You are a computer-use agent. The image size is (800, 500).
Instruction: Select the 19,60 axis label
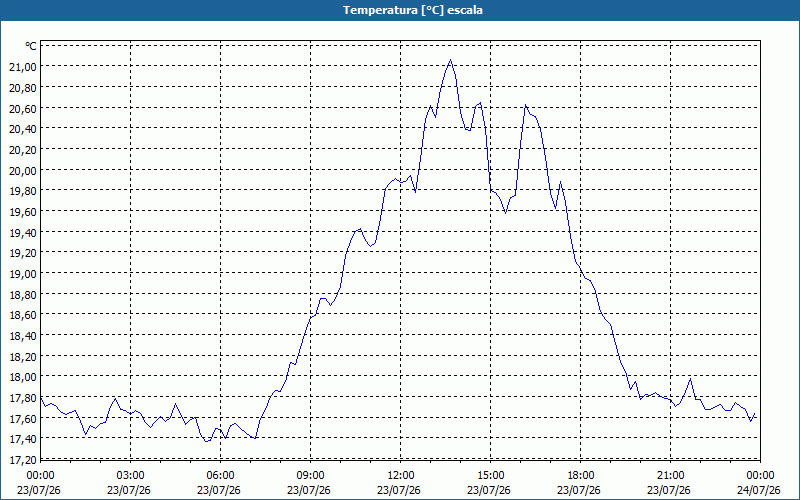click(x=23, y=212)
